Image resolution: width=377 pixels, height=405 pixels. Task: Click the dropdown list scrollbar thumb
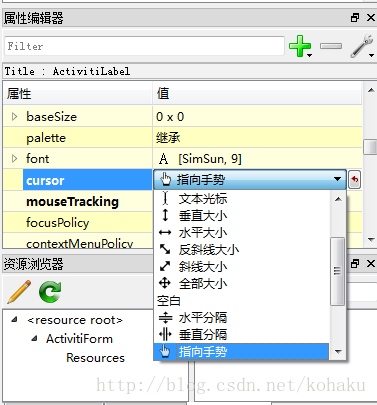point(338,271)
